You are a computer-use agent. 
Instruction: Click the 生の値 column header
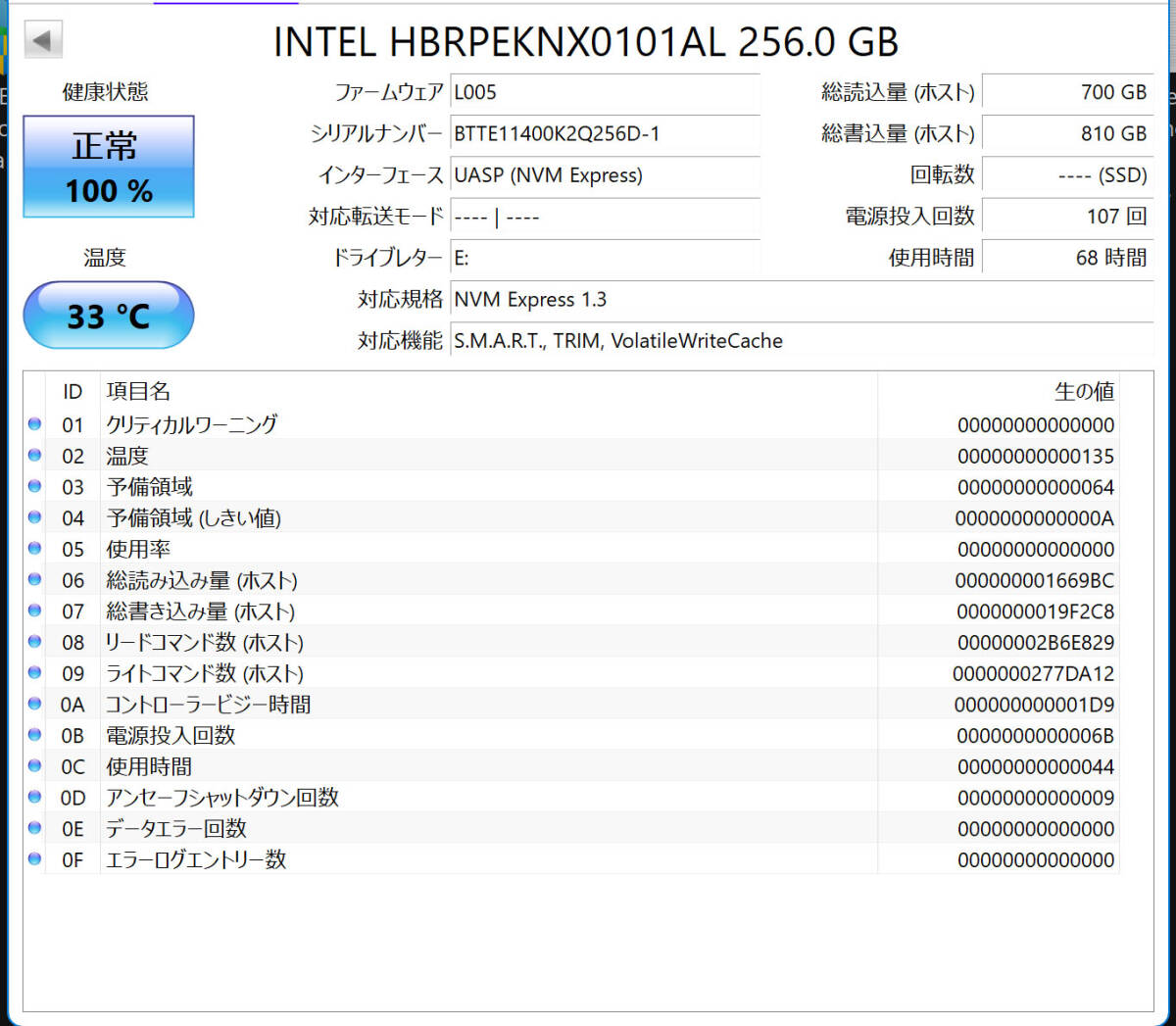tap(1084, 391)
